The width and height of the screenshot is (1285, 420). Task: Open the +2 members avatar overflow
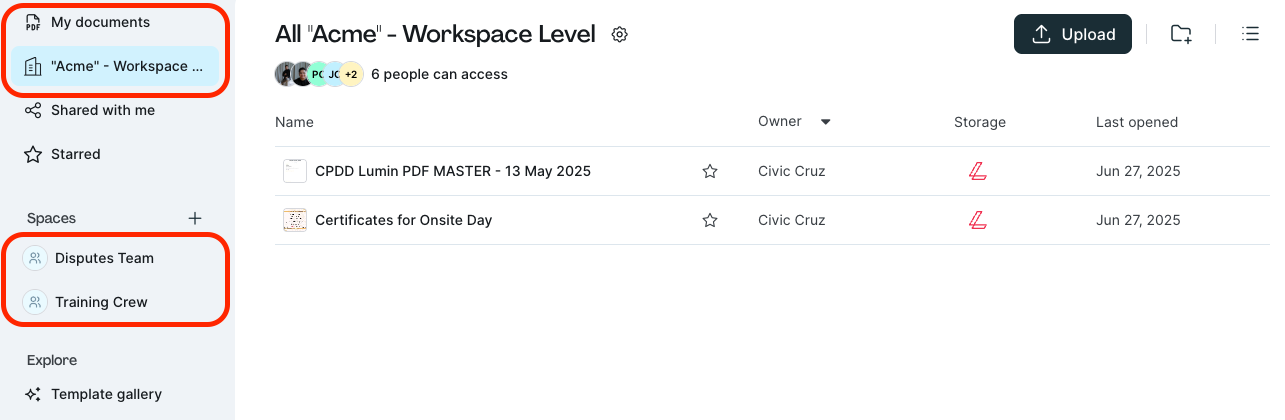point(350,74)
